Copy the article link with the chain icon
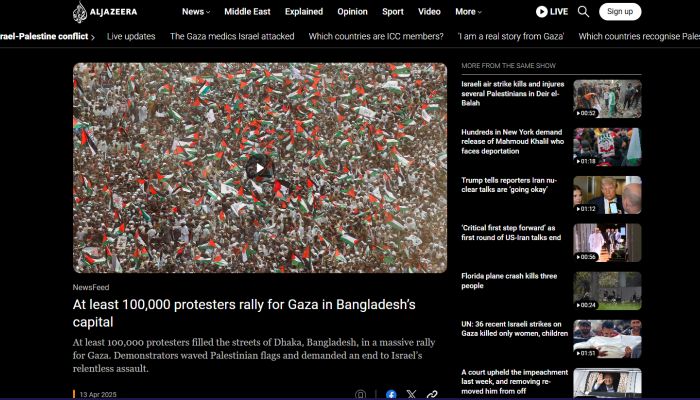 click(x=432, y=395)
